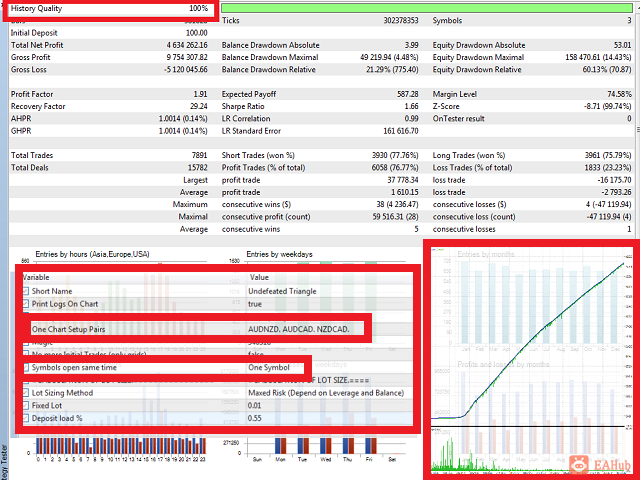The image size is (640, 480).
Task: Select the Initial Deposit label
Action: (34, 33)
